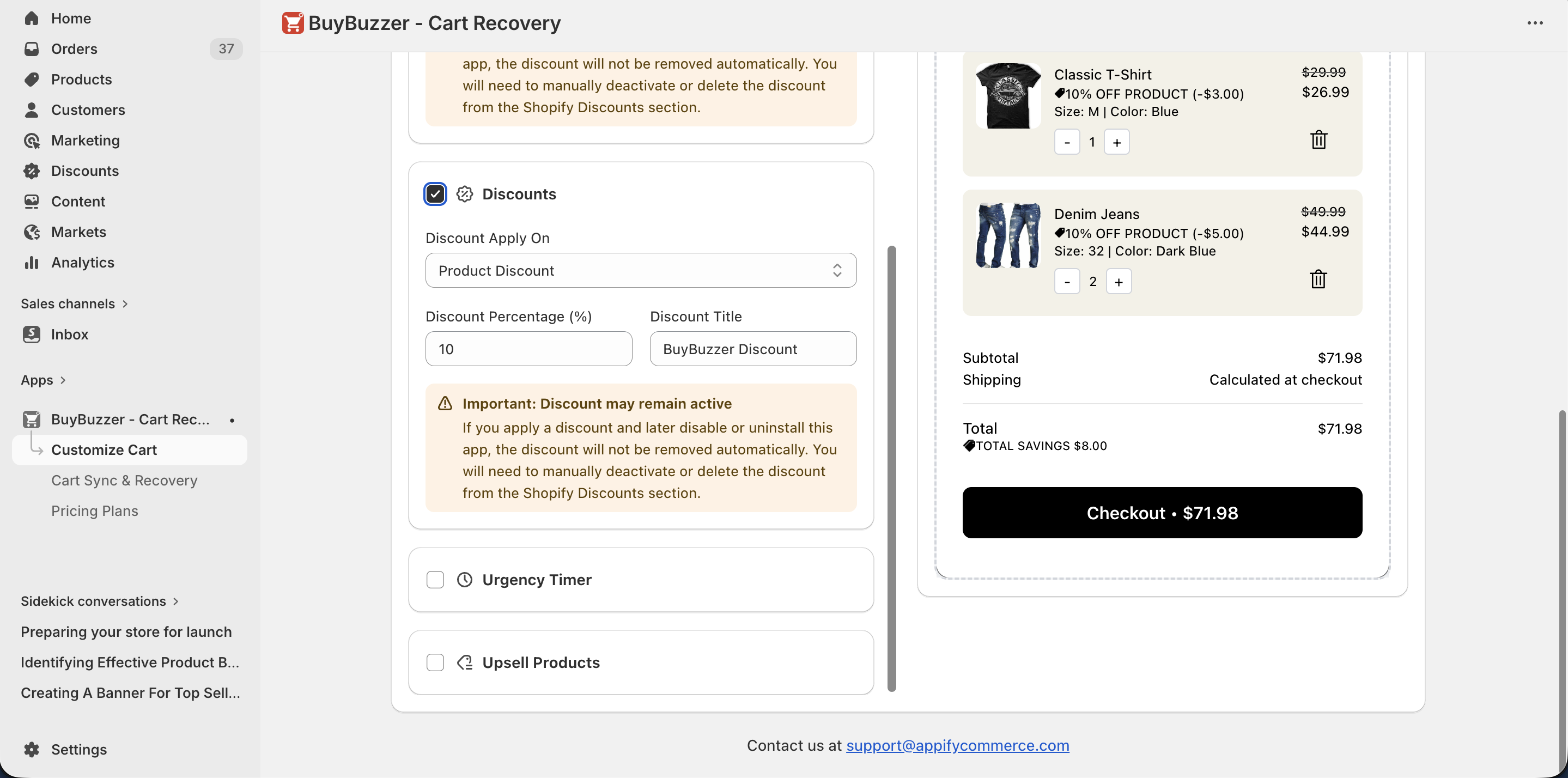The height and width of the screenshot is (778, 1568).
Task: Enable the Upsell Products checkbox
Action: point(435,662)
